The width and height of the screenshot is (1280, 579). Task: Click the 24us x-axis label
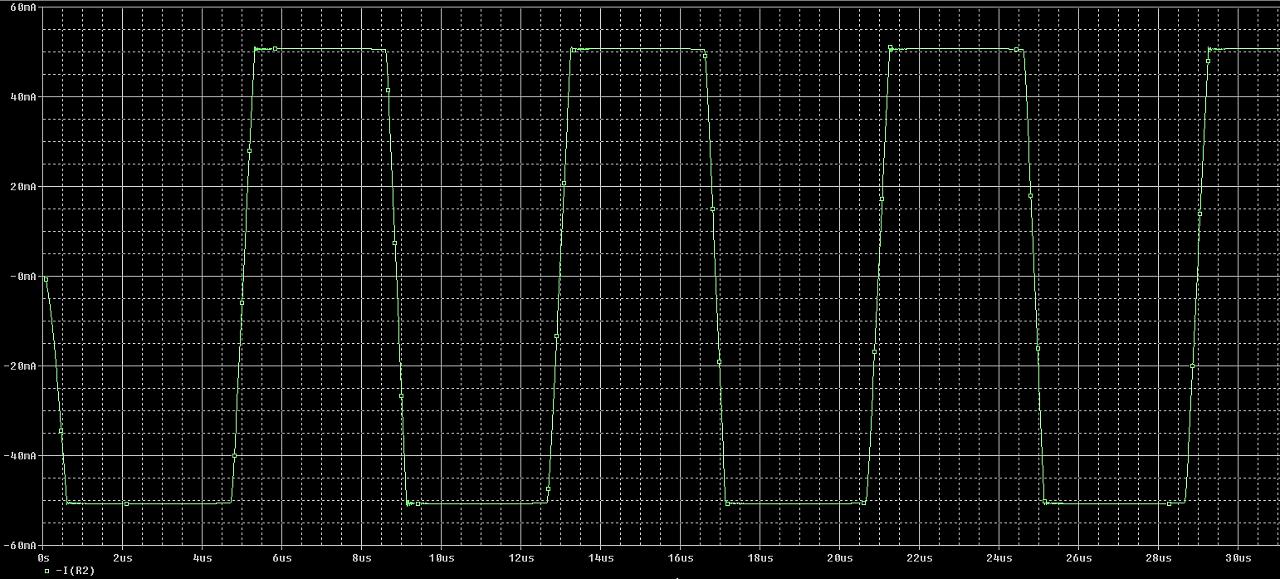tap(998, 557)
